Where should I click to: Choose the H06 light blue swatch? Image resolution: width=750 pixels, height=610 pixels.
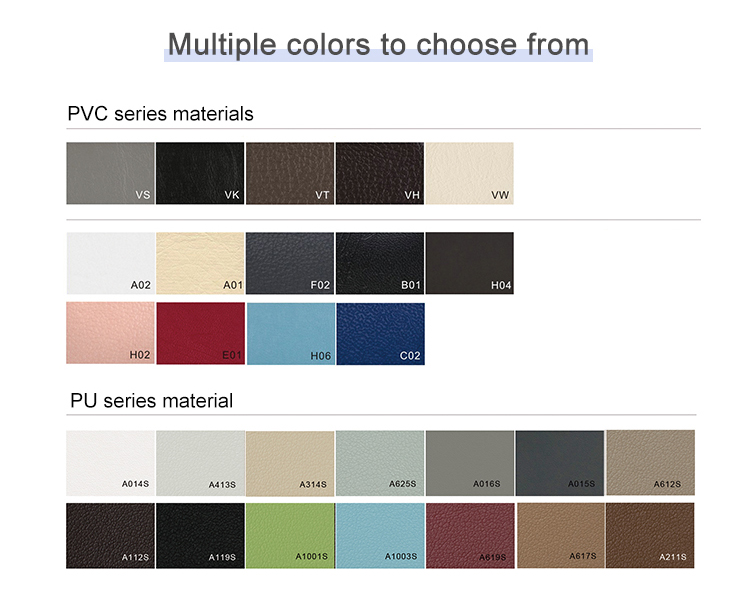coord(290,333)
